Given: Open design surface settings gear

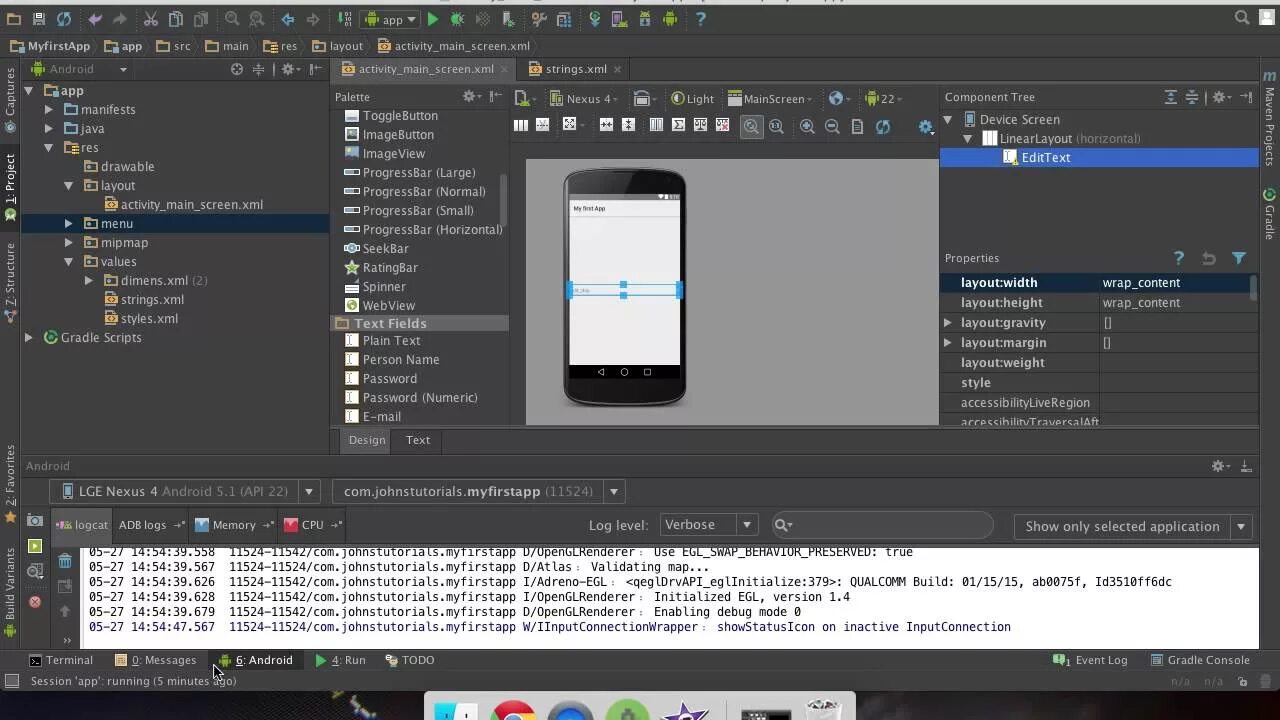Looking at the screenshot, I should click(x=926, y=127).
